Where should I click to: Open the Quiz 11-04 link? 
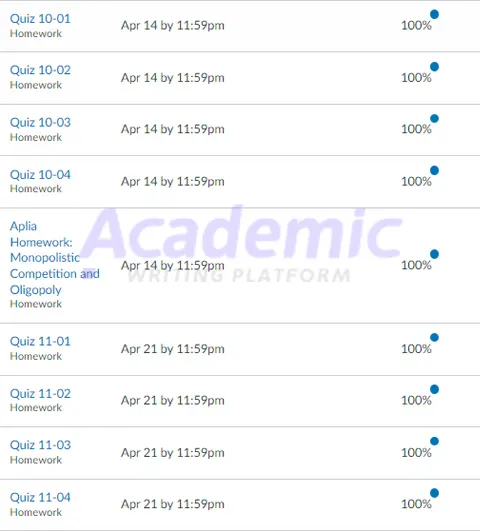point(40,497)
